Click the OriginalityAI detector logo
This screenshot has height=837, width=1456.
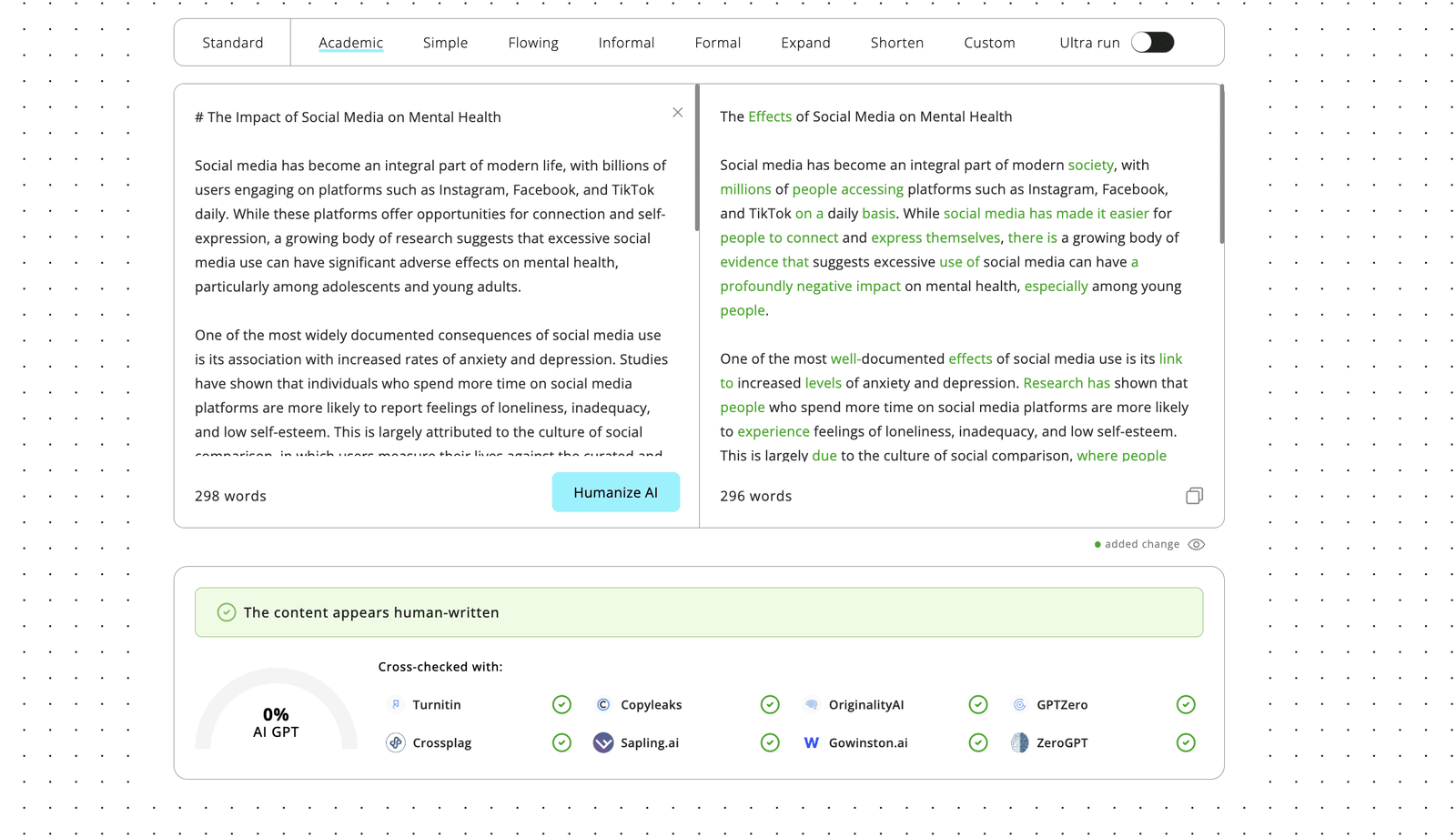coord(812,705)
